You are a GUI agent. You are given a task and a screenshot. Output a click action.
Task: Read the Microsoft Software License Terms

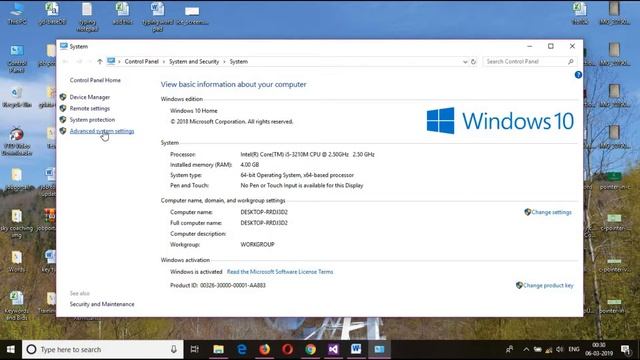(x=280, y=272)
